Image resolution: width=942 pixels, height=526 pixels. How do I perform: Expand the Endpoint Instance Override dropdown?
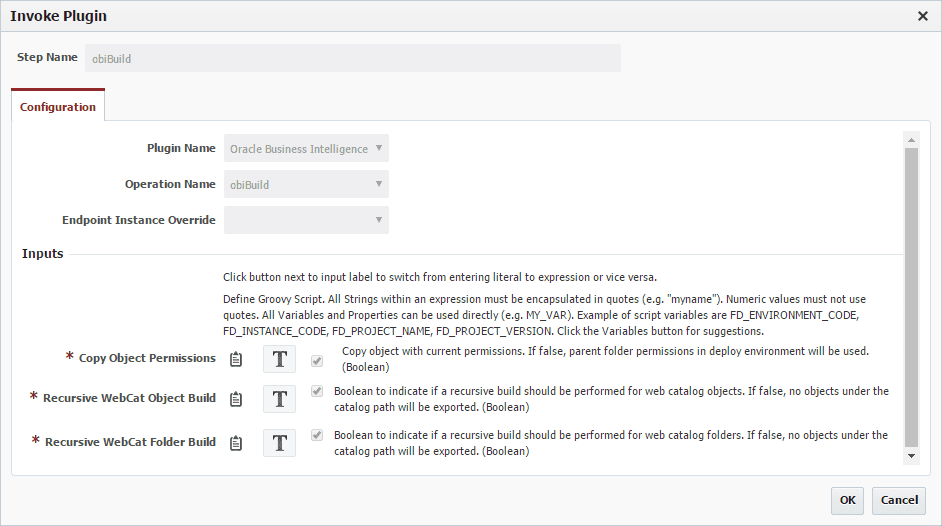click(x=306, y=220)
